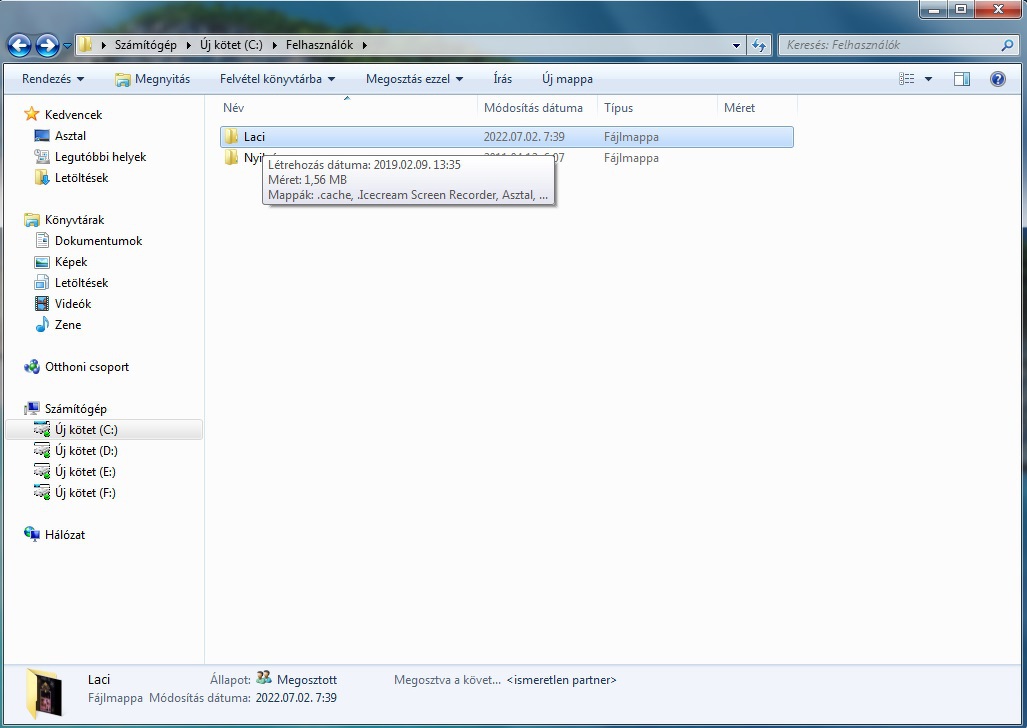The width and height of the screenshot is (1027, 728).
Task: Select Otthoni csoport in navigation pane
Action: click(x=86, y=367)
